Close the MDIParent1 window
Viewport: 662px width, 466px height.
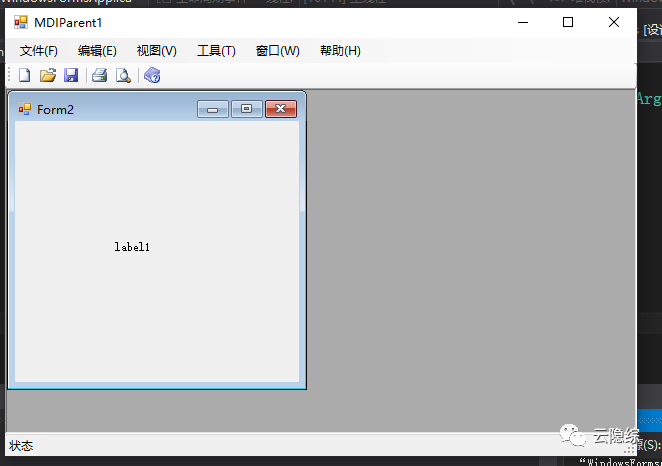pos(614,22)
